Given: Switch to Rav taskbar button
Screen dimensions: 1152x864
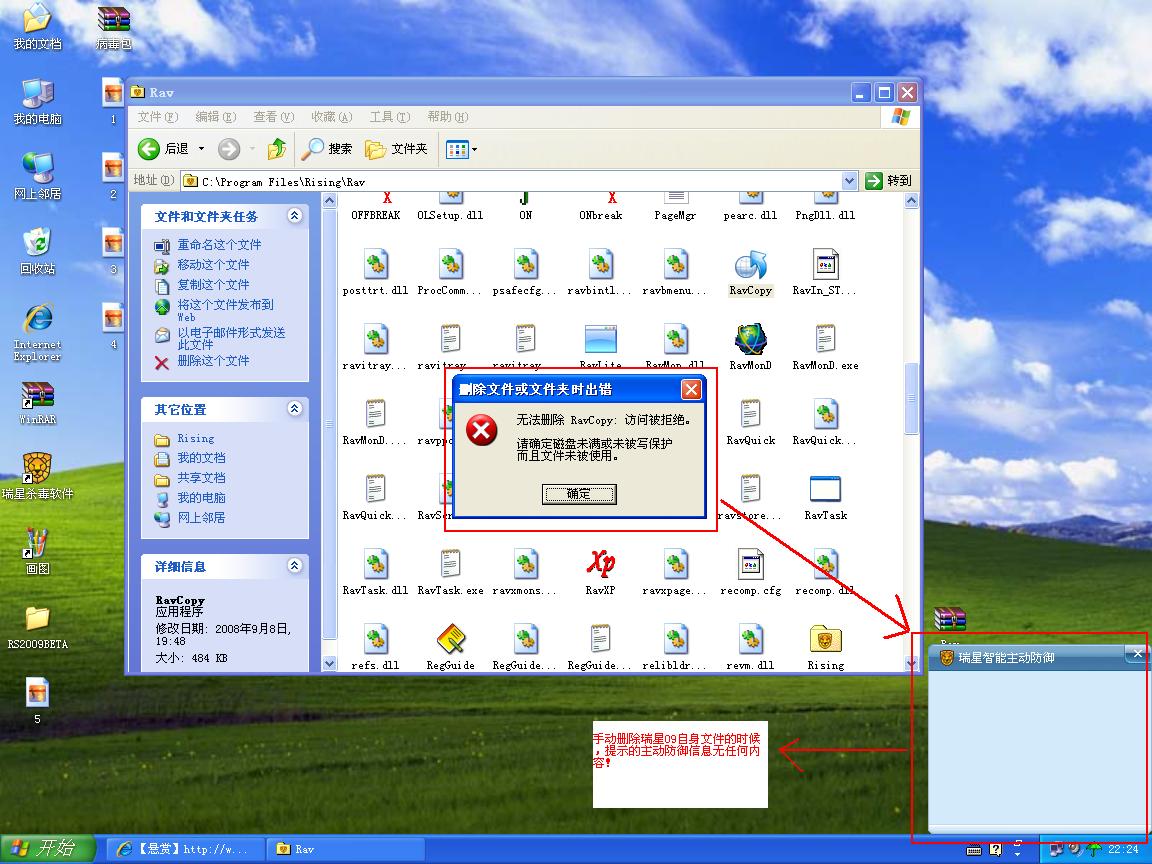Looking at the screenshot, I should pos(345,849).
